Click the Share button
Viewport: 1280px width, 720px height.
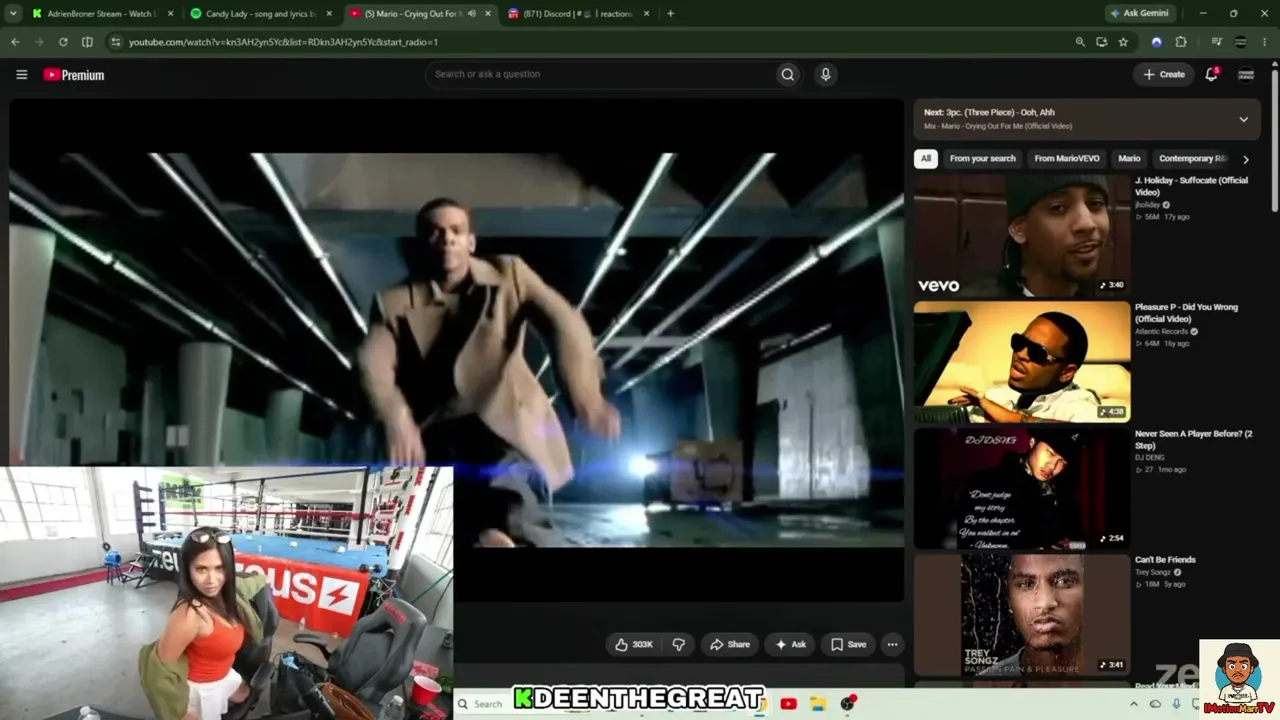click(x=730, y=644)
